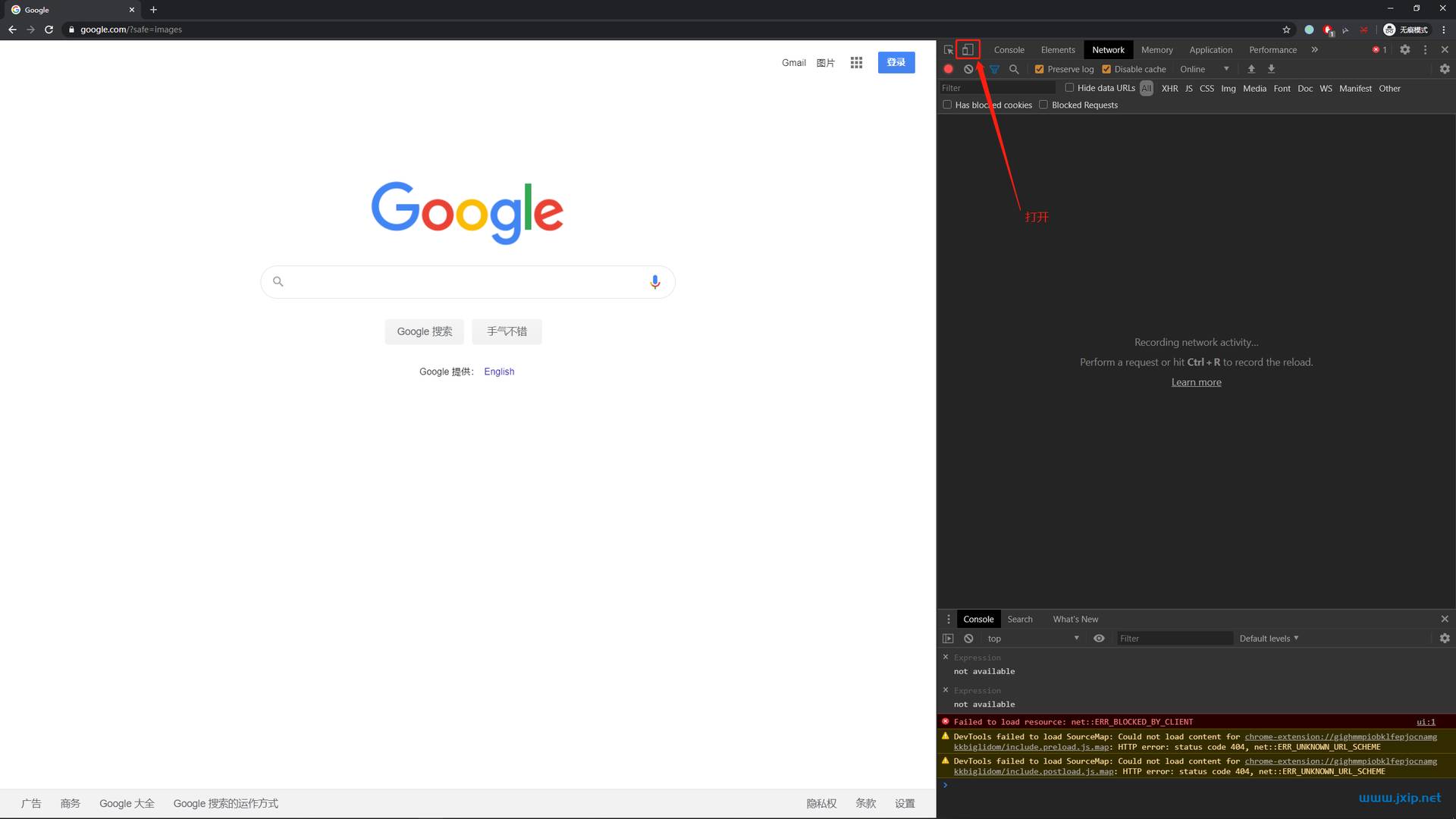Toggle the record network requests button
Screen dimensions: 1456x819
tap(947, 68)
